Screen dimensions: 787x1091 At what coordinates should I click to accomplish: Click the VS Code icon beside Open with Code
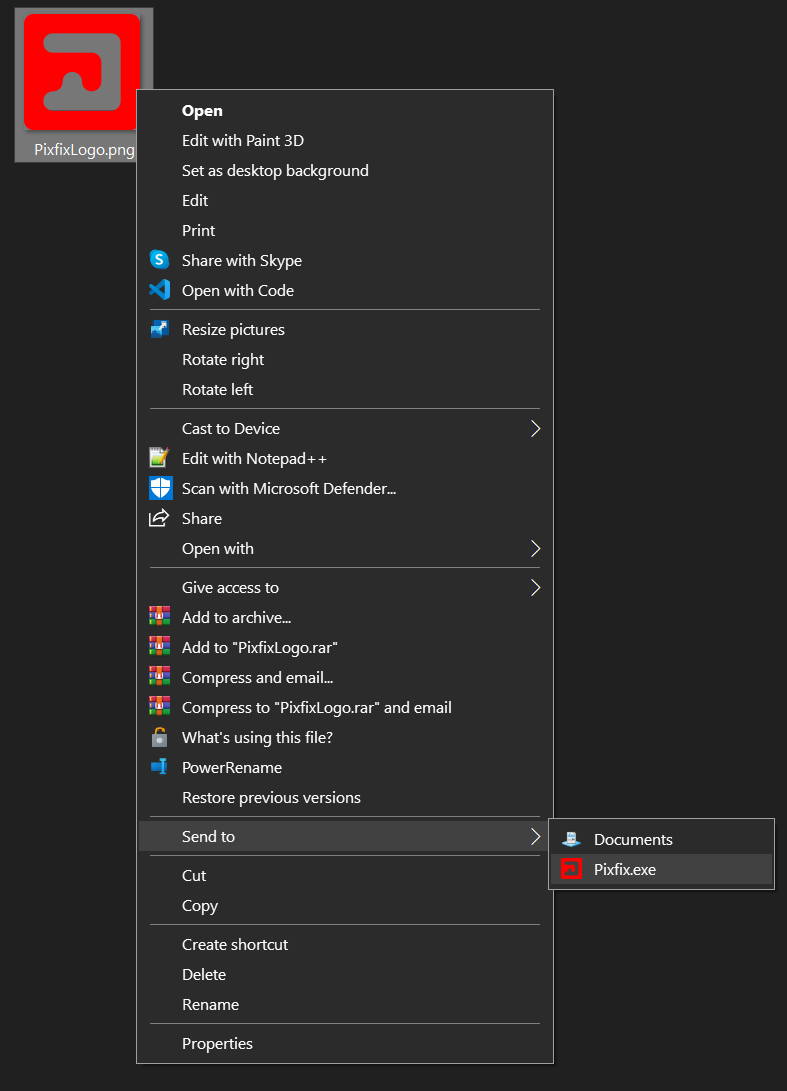[x=159, y=290]
